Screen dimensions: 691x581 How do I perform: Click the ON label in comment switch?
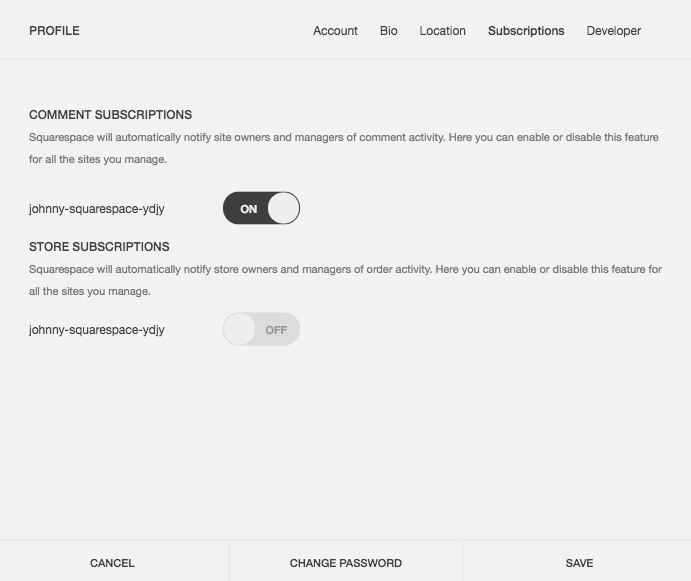point(248,209)
